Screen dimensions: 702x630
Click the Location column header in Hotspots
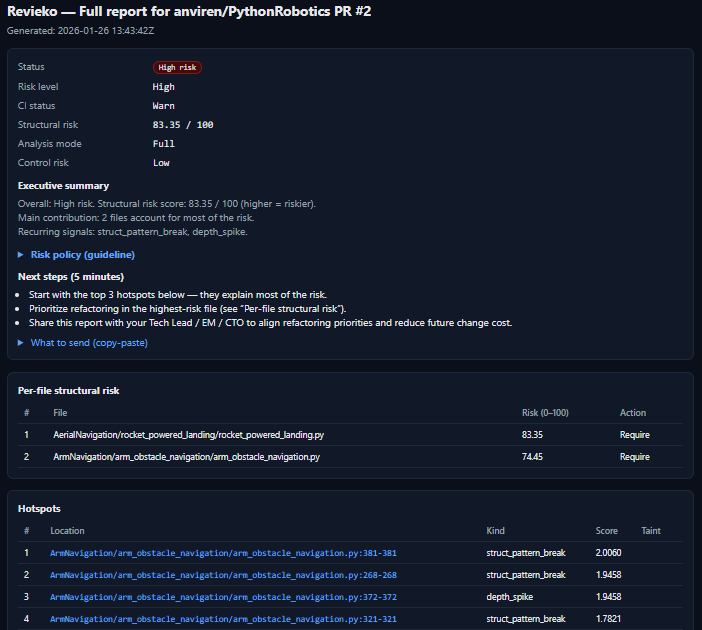[68, 531]
